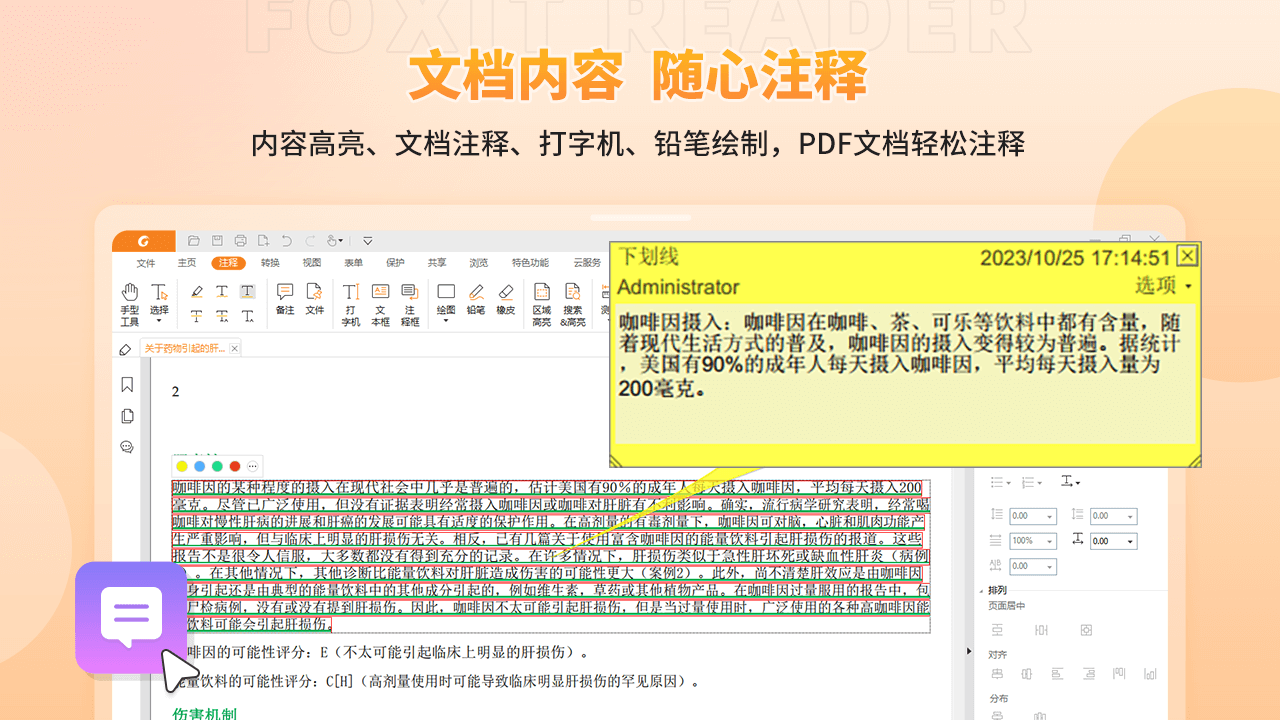
Task: Open the 100% line scale combo box
Action: [x=1033, y=541]
